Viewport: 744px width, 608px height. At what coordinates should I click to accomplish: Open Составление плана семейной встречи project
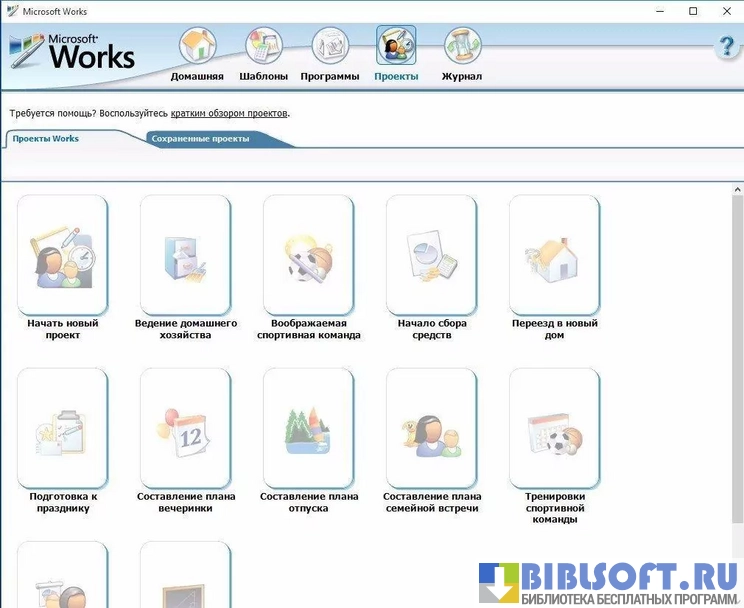coord(431,428)
